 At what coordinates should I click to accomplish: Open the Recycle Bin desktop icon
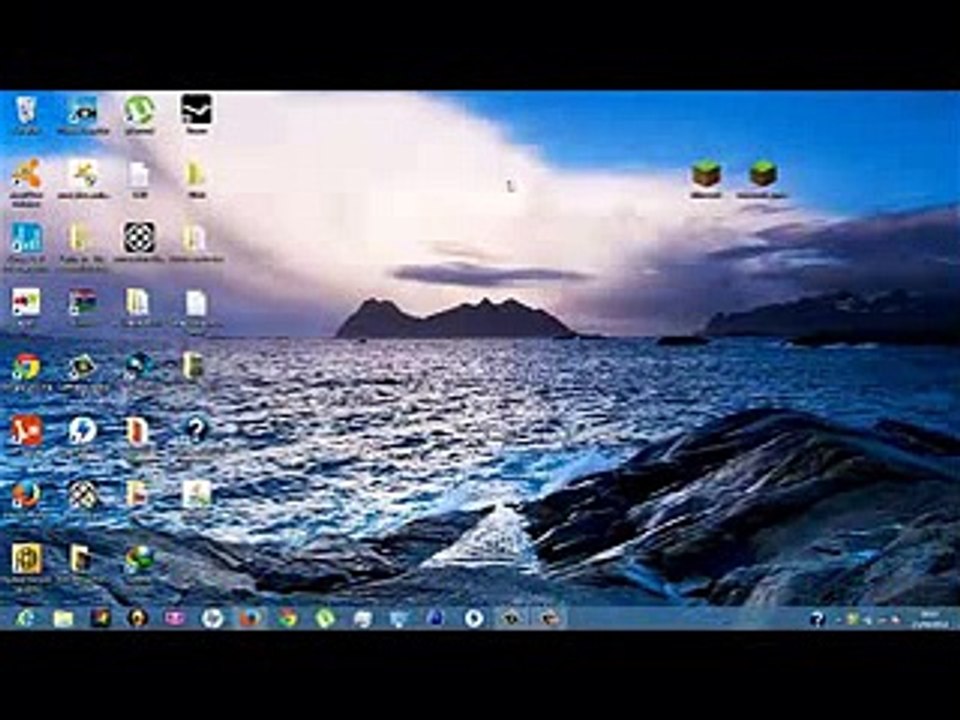[x=26, y=111]
